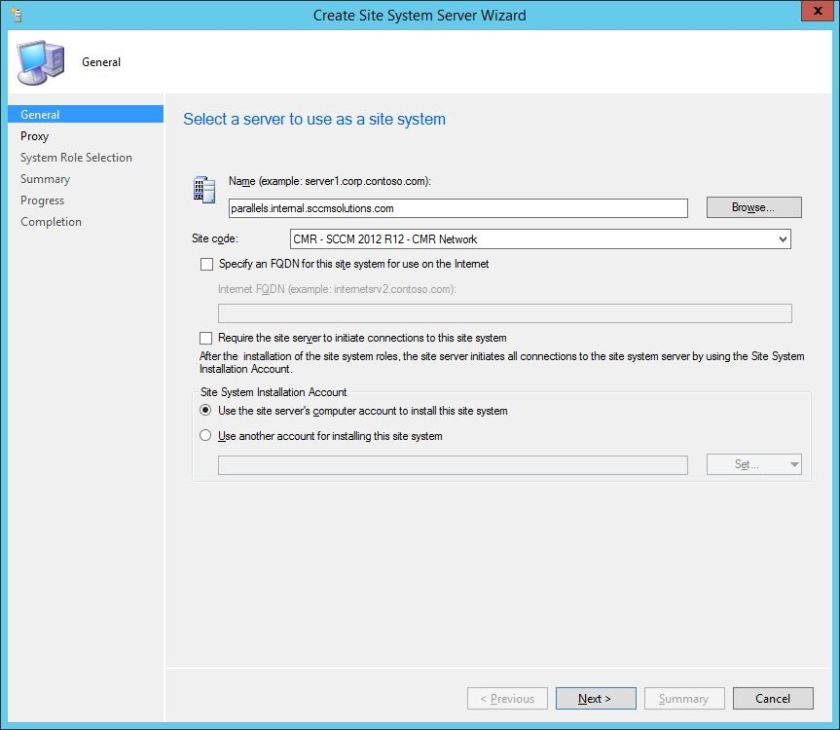840x730 pixels.
Task: Enable the Specify an FQDN checkbox
Action: pos(207,264)
